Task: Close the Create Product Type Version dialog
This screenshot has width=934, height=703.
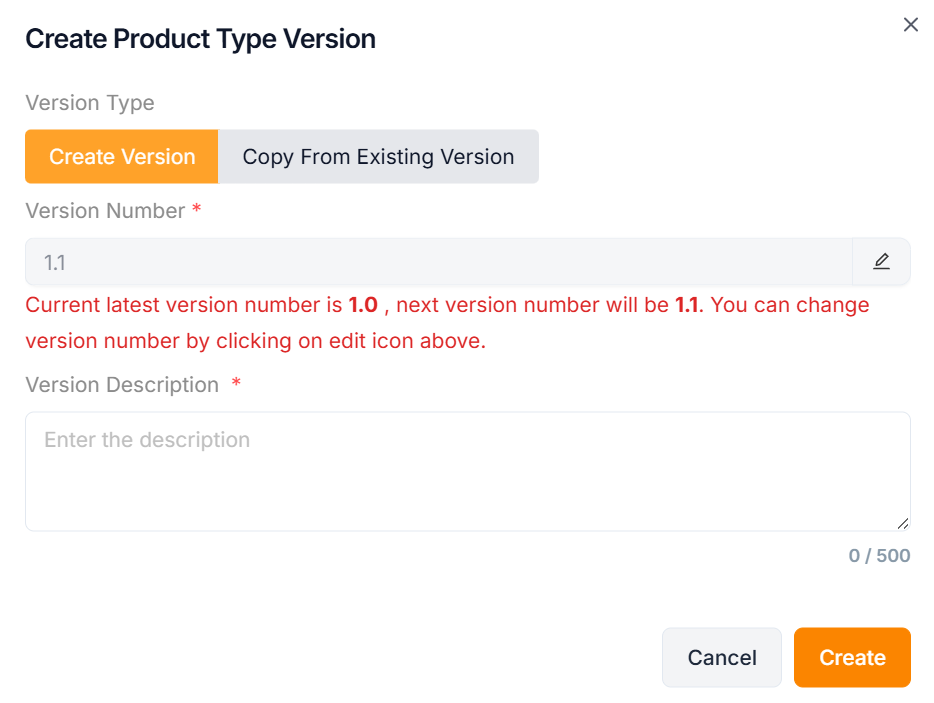Action: coord(910,25)
